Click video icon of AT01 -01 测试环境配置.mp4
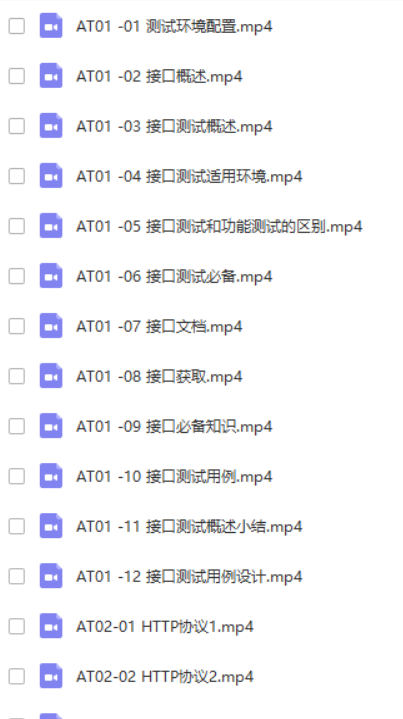The image size is (403, 719). coord(51,26)
